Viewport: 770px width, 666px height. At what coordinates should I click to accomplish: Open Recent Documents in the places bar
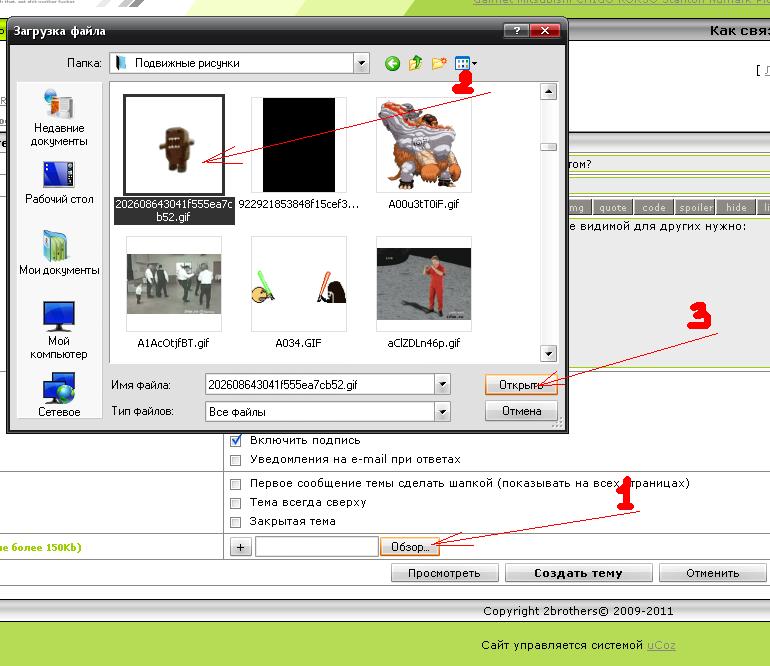point(59,118)
